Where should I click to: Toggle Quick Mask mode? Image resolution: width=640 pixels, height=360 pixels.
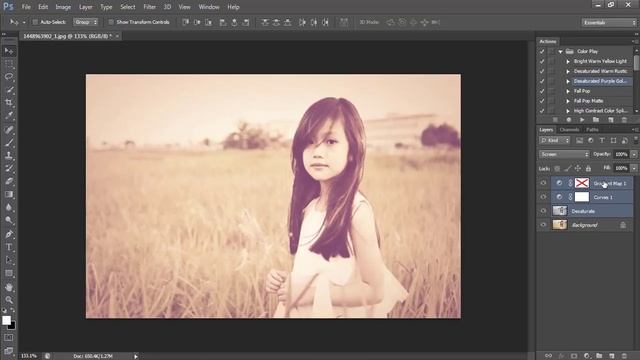pos(9,338)
